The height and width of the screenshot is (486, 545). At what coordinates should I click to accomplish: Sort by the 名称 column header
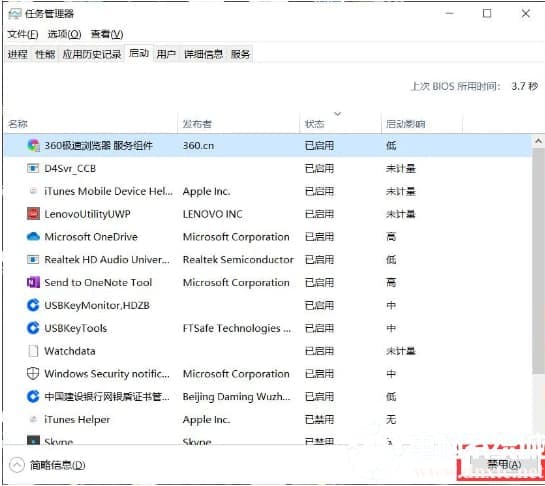pos(91,124)
